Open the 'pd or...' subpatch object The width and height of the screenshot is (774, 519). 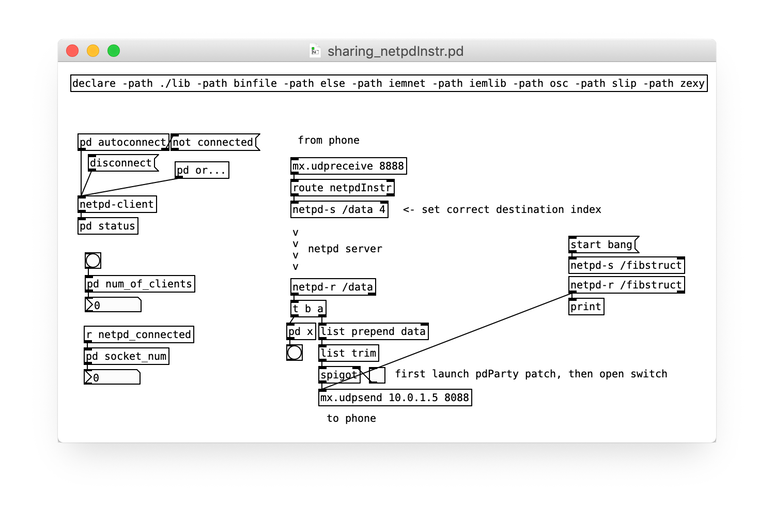pyautogui.click(x=202, y=170)
